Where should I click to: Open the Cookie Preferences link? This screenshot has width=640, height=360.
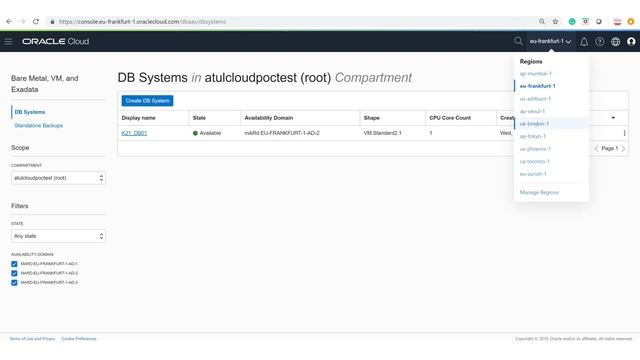tap(79, 339)
